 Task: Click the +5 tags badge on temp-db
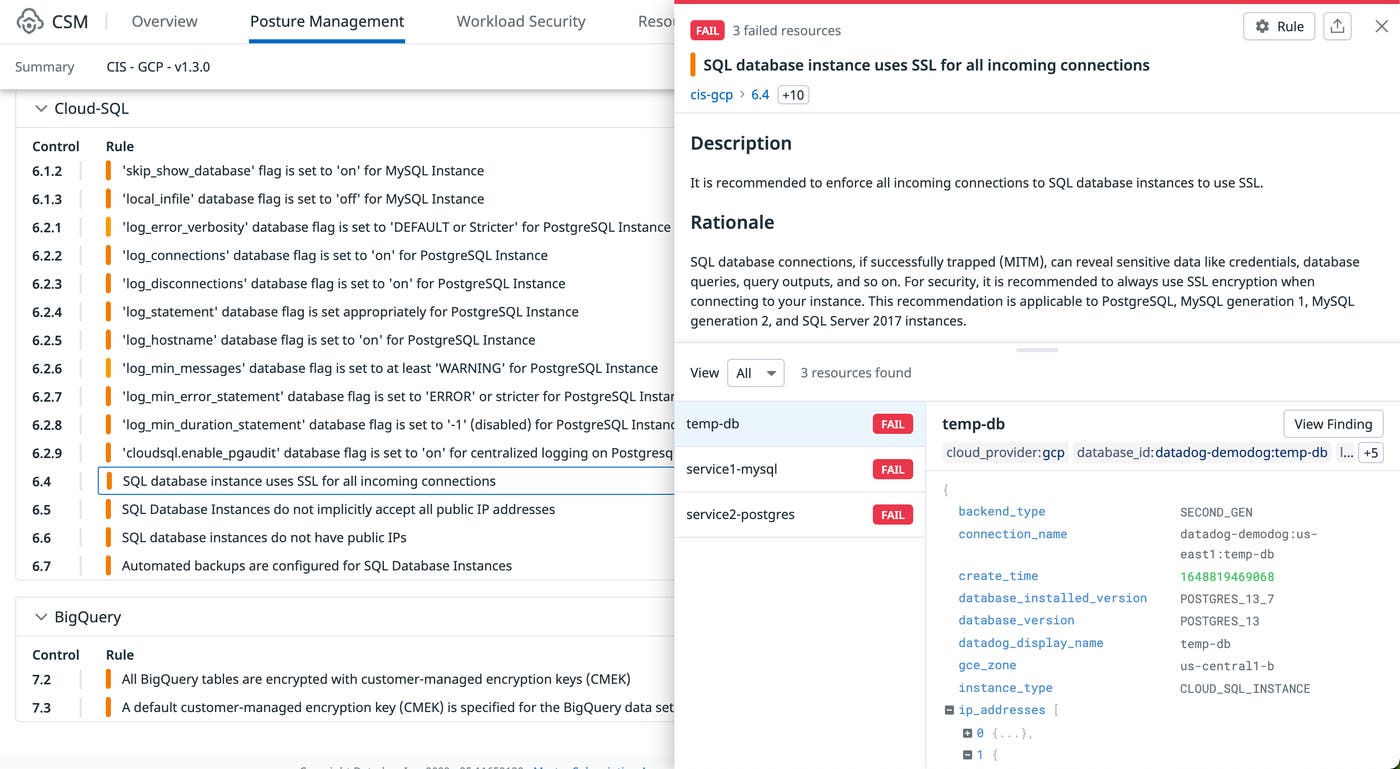tap(1371, 452)
